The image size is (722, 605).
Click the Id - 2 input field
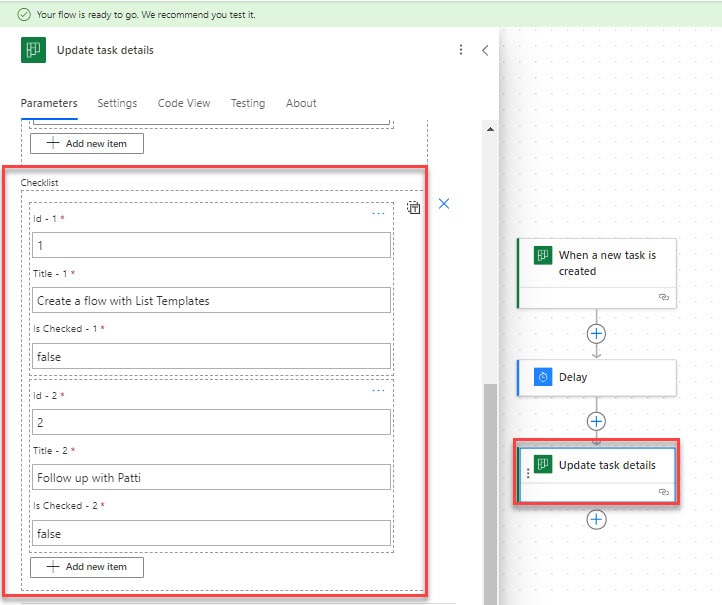tap(211, 422)
